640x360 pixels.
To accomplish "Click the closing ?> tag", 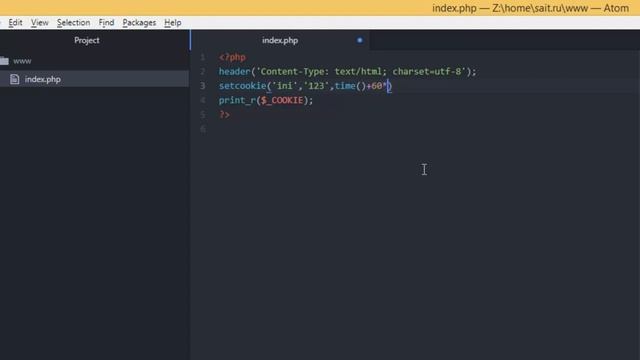I will pos(224,115).
